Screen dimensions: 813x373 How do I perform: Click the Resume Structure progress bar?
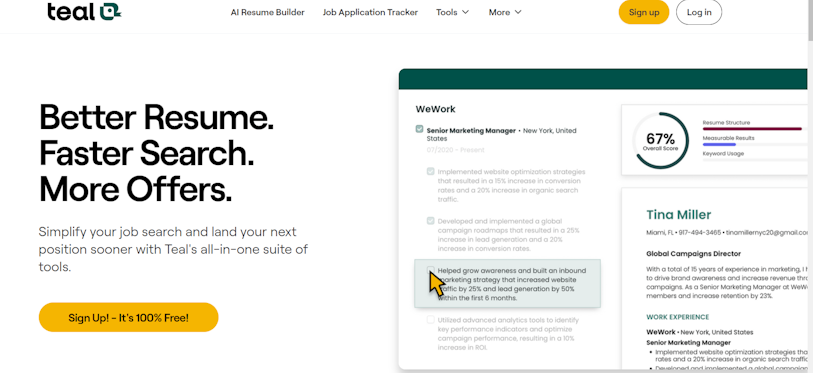point(752,128)
